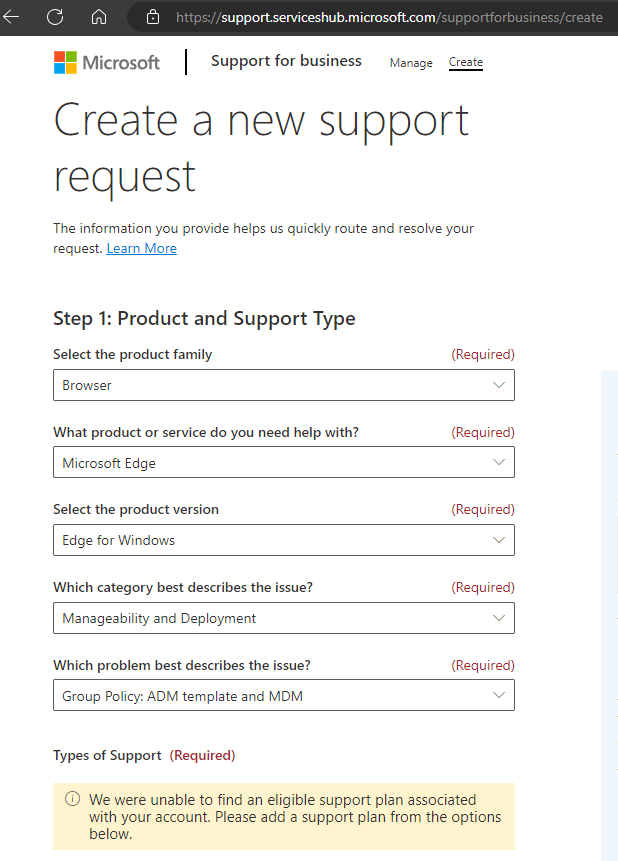This screenshot has width=618, height=861.
Task: Open the Edge for Windows version dropdown
Action: [x=284, y=540]
